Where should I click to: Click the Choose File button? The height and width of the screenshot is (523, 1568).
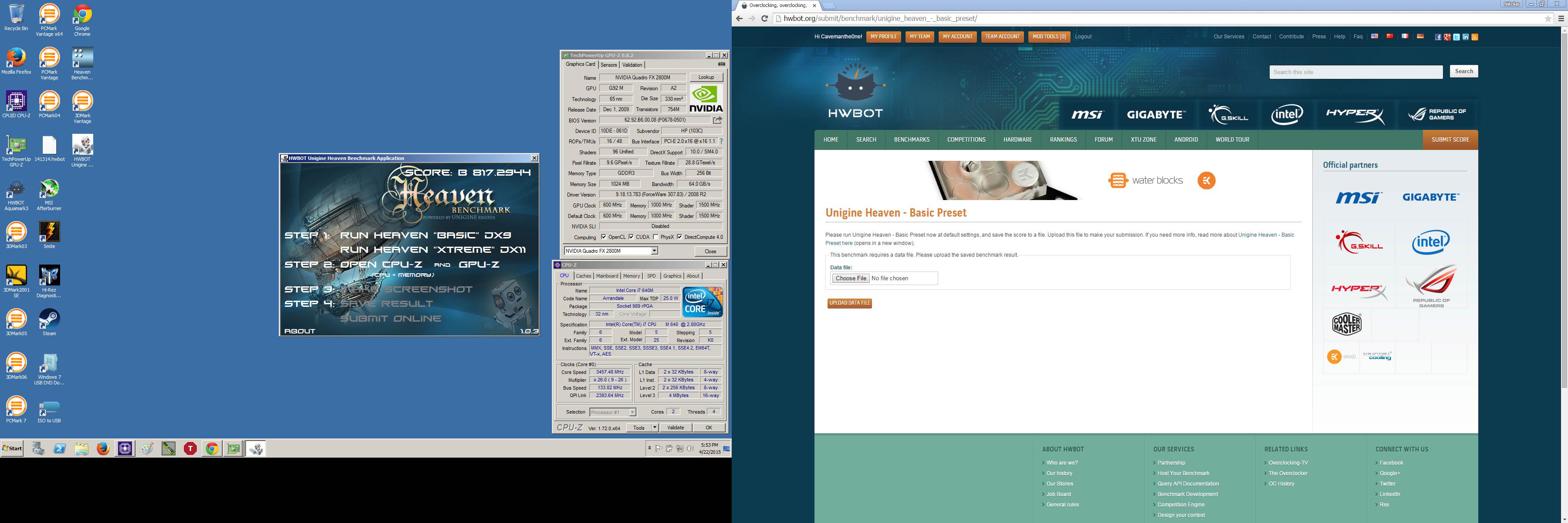coord(850,278)
